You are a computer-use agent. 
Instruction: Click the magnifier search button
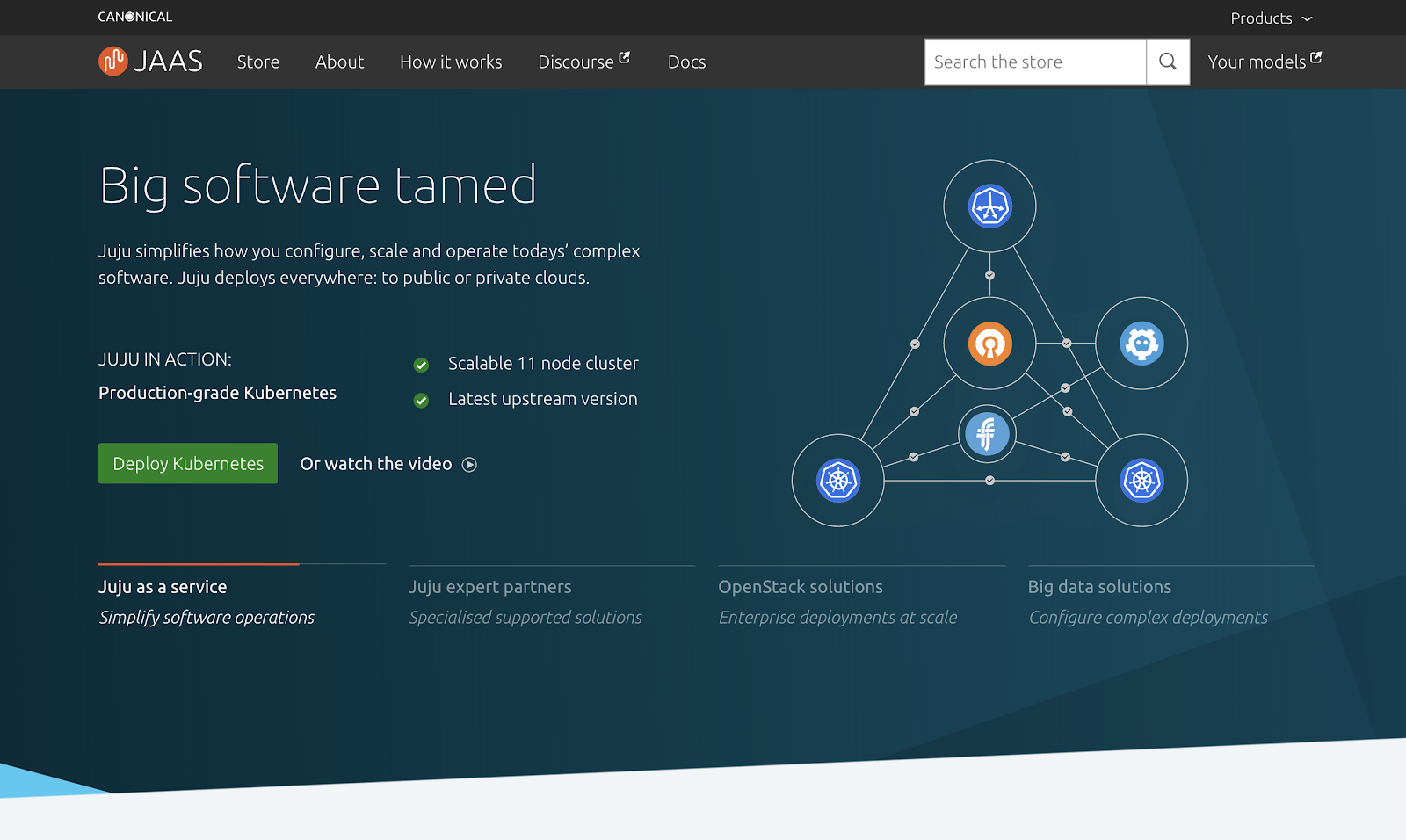click(1168, 62)
